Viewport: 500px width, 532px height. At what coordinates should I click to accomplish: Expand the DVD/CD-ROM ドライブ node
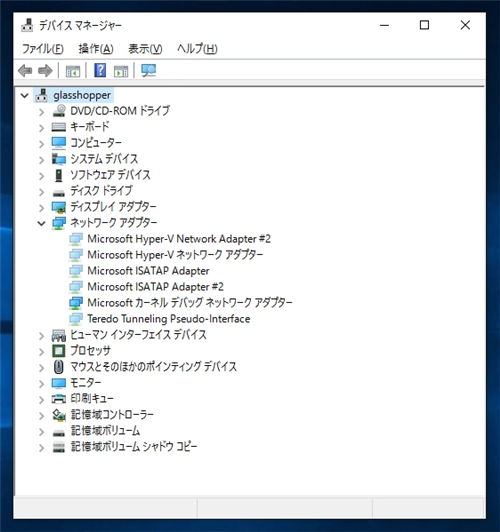pos(41,112)
